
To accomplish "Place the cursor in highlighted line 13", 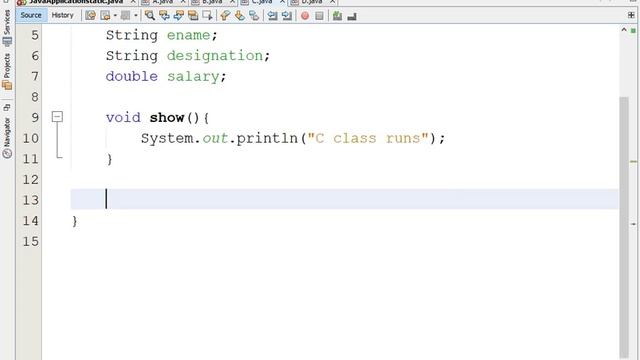I will (x=344, y=199).
